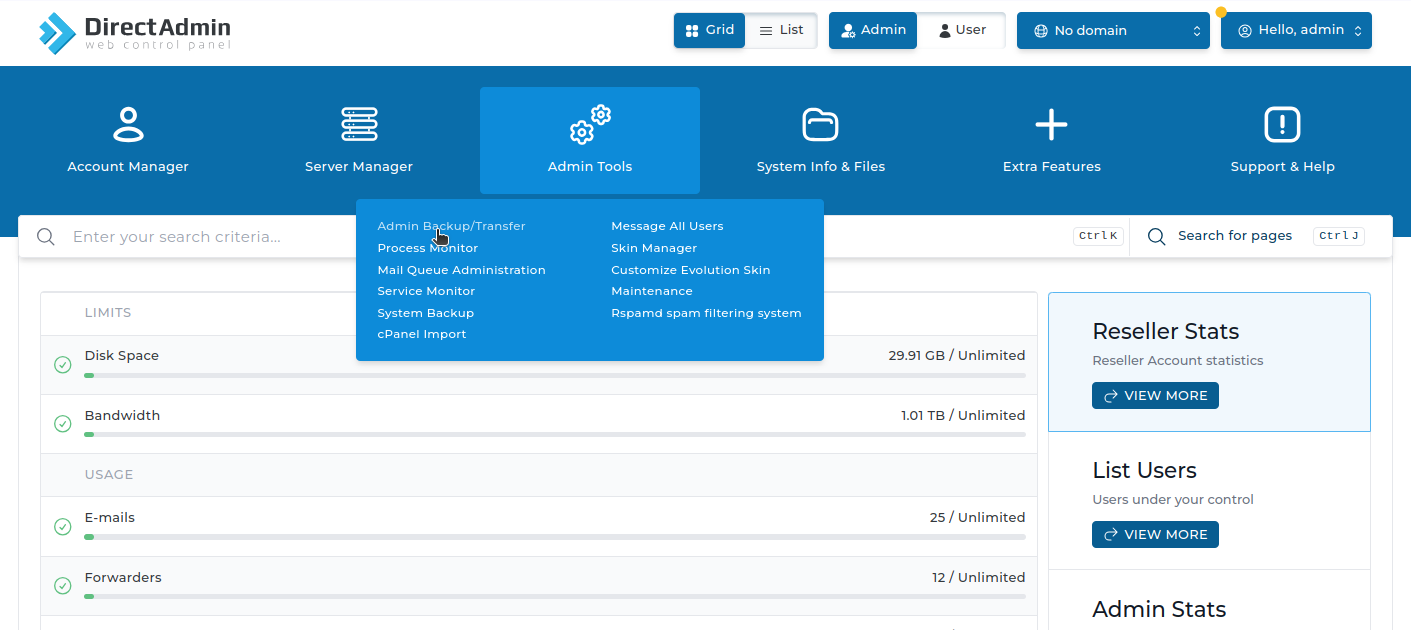The image size is (1411, 630).
Task: Click the Search for pages magnifier icon
Action: [1157, 236]
